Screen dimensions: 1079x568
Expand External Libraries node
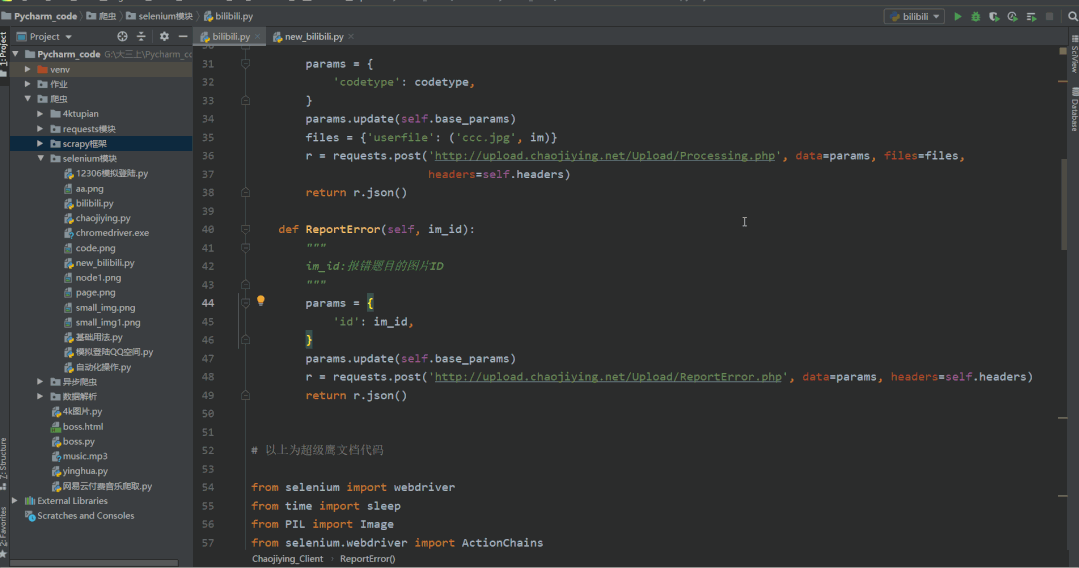[15, 501]
